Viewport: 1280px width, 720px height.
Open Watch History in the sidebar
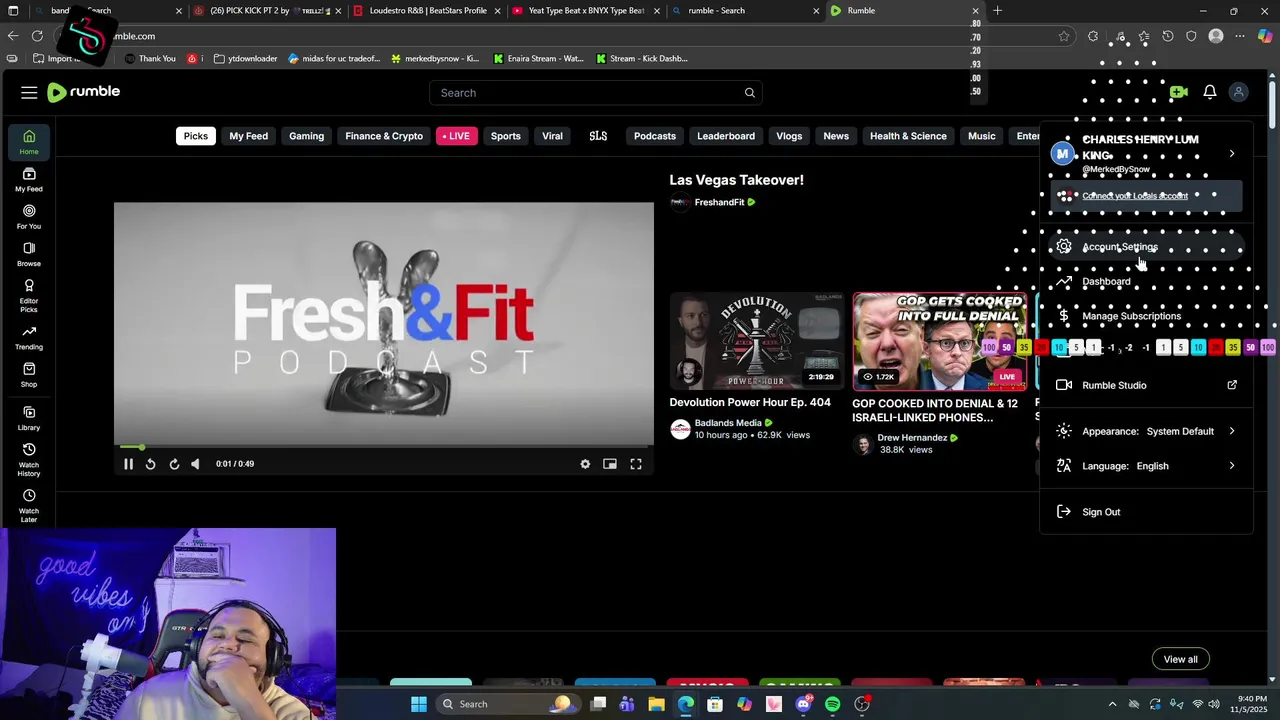(29, 460)
